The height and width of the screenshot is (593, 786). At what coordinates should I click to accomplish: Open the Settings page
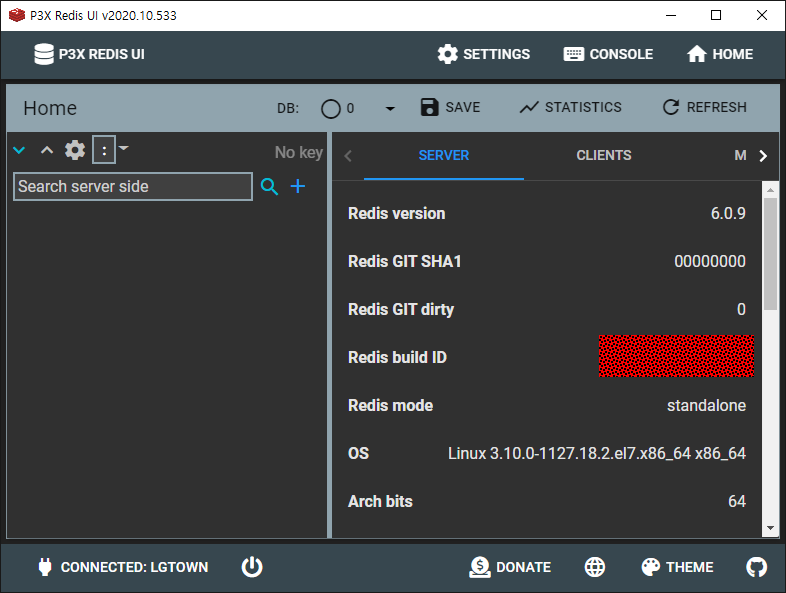tap(483, 54)
